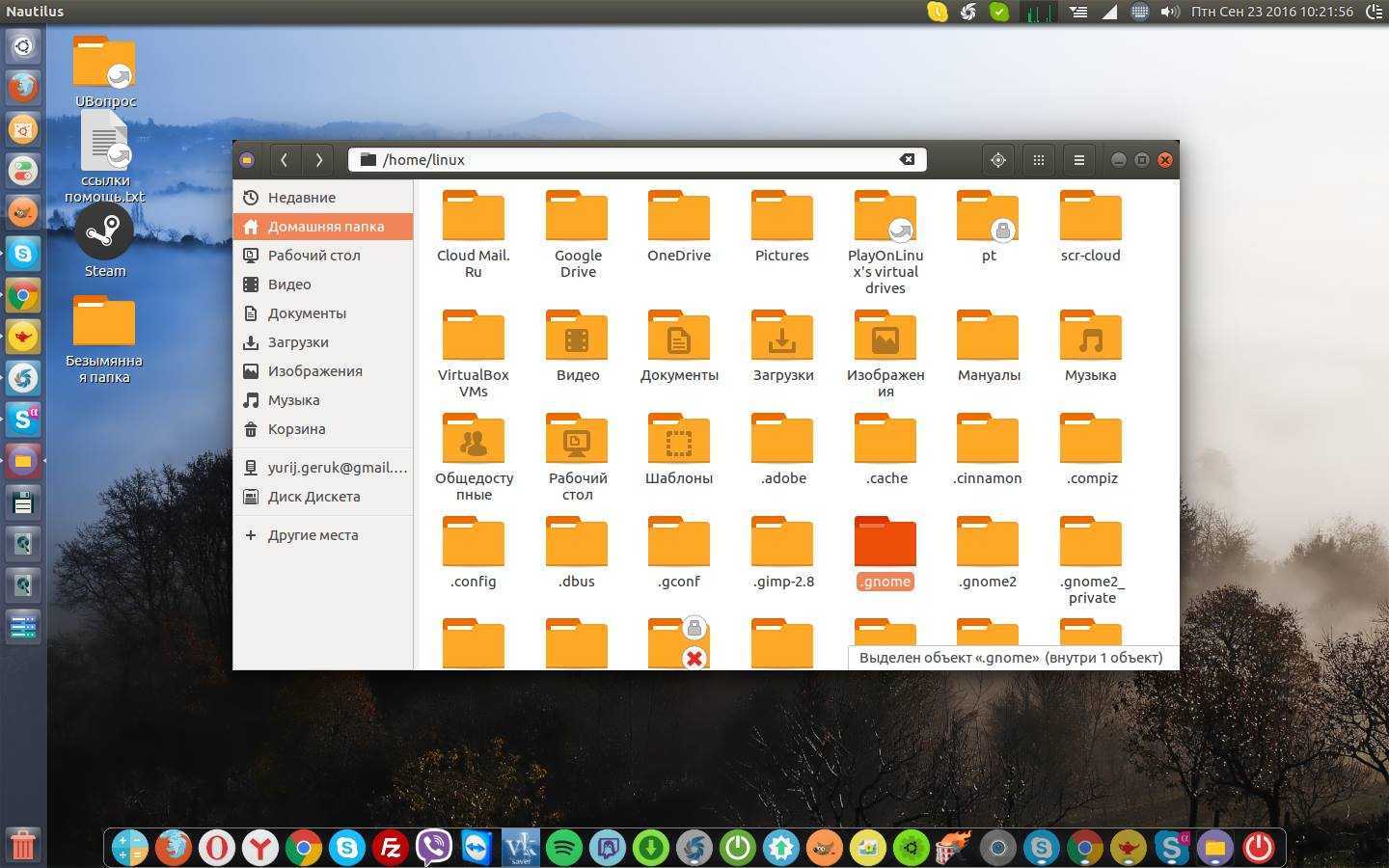The width and height of the screenshot is (1389, 868).
Task: Toggle the grid view button in toolbar
Action: [1039, 160]
